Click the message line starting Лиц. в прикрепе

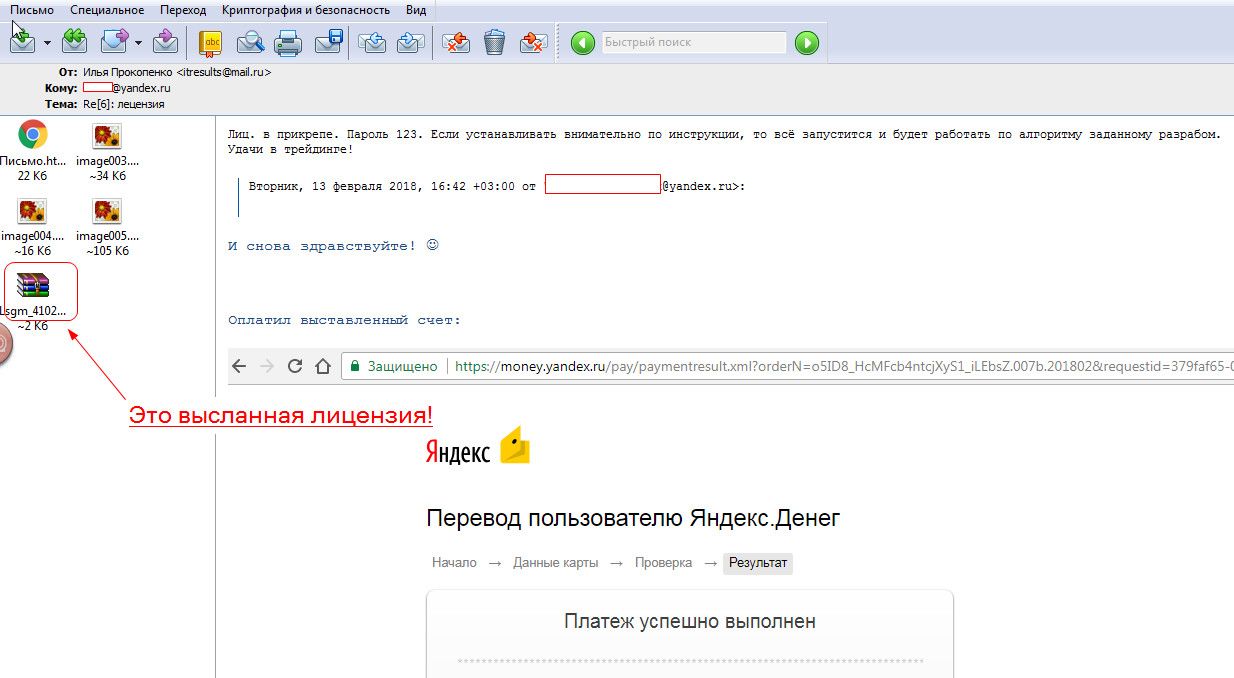point(725,134)
